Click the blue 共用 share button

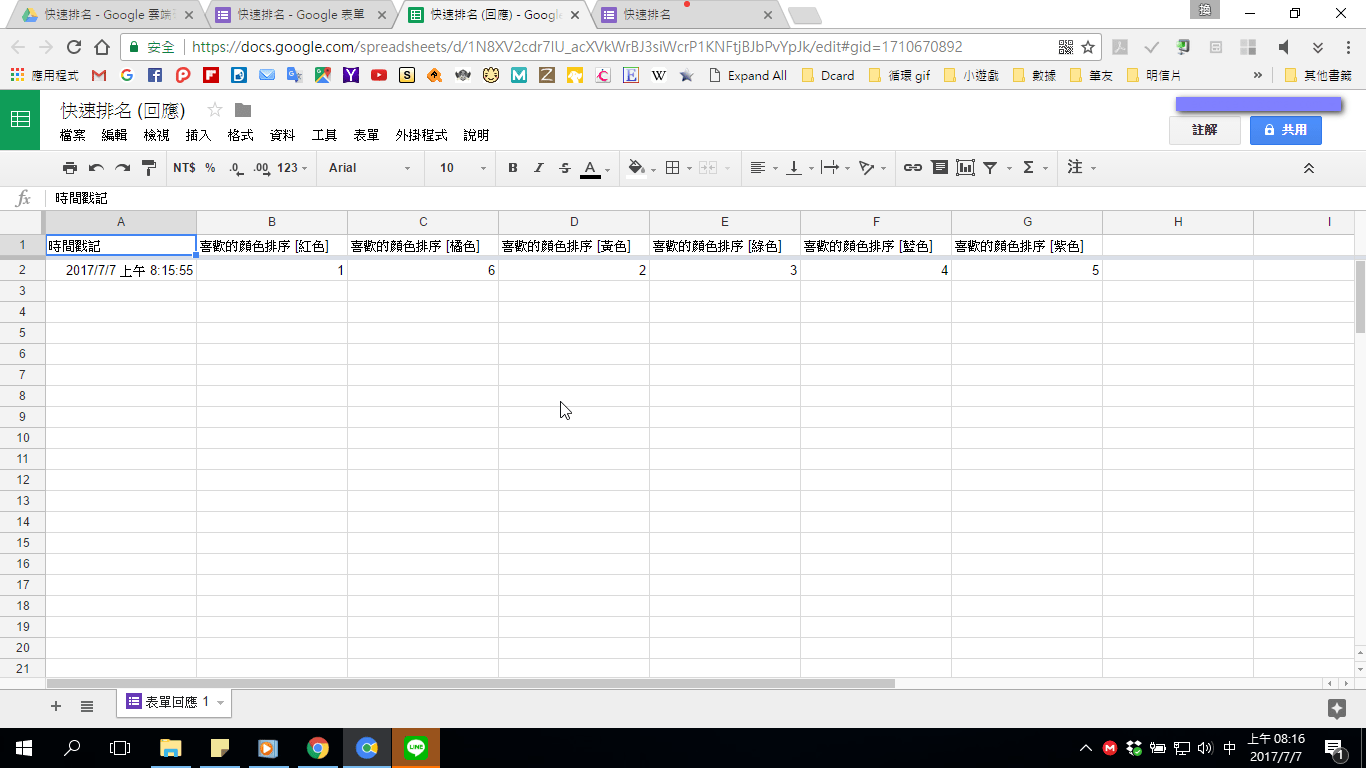pyautogui.click(x=1285, y=130)
